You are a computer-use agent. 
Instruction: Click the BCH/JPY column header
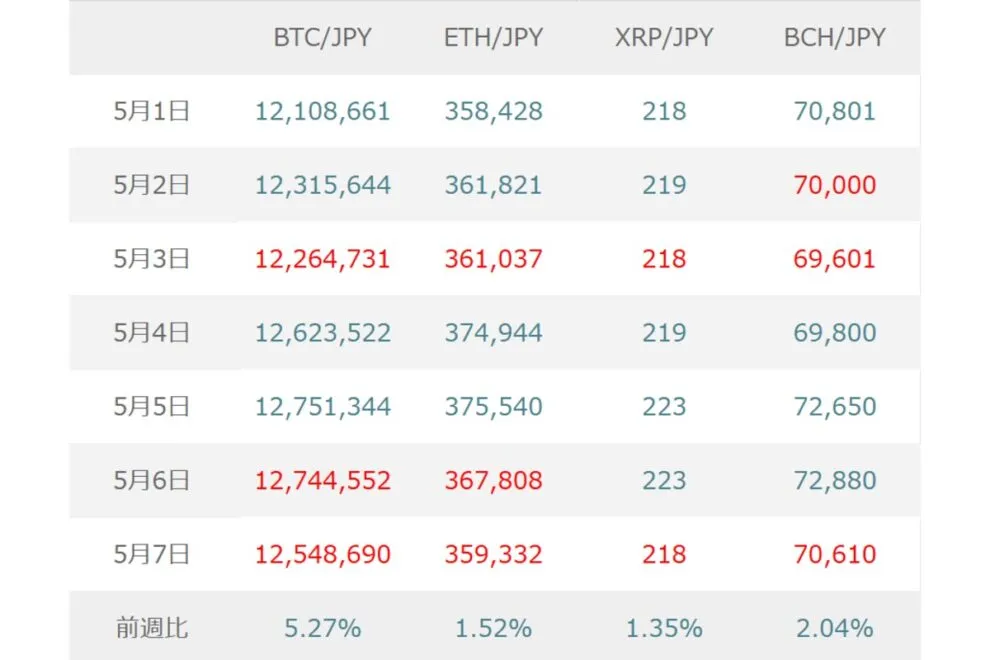pos(835,38)
